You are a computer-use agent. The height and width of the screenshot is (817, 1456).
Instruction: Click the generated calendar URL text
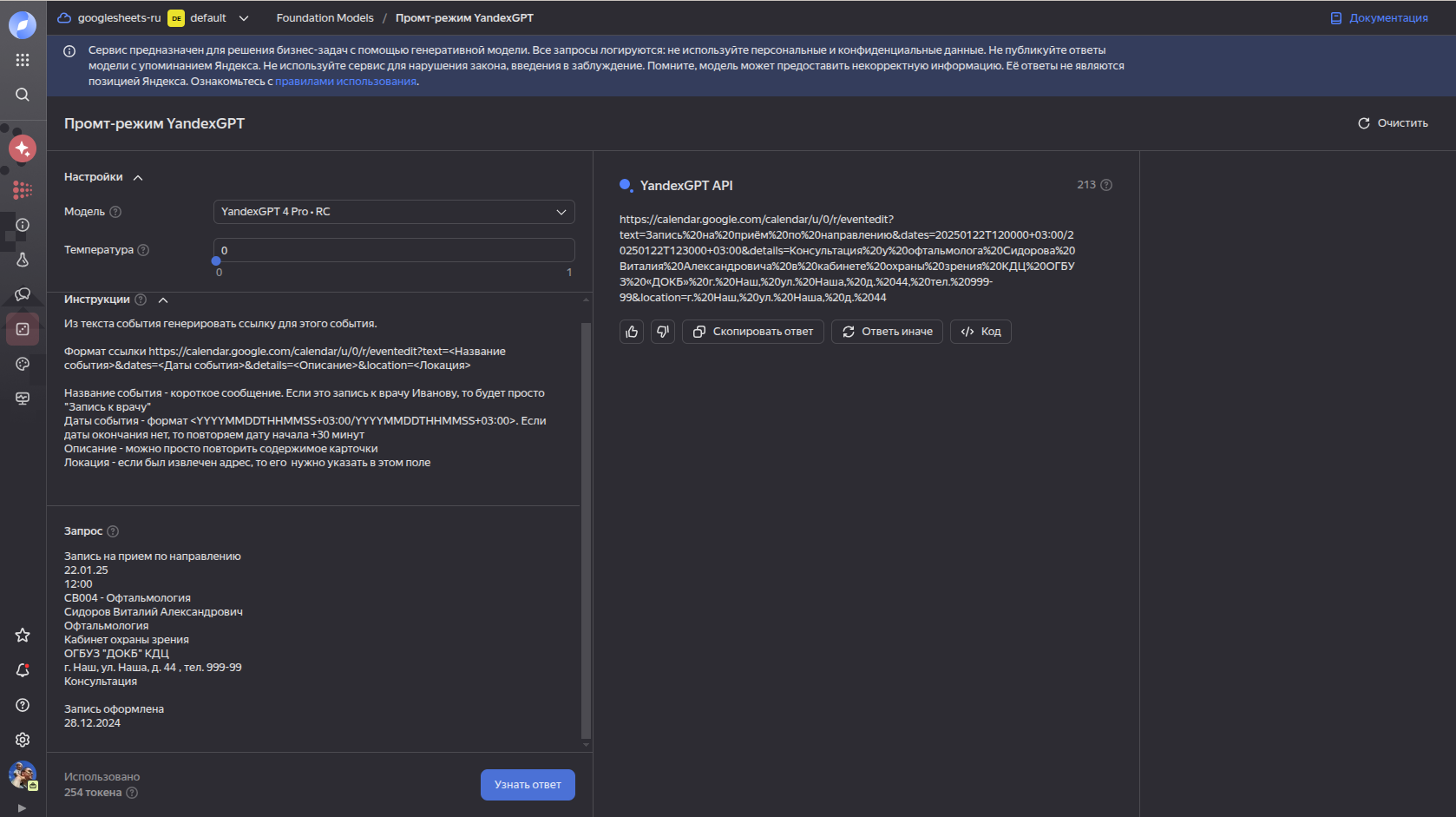pos(847,259)
